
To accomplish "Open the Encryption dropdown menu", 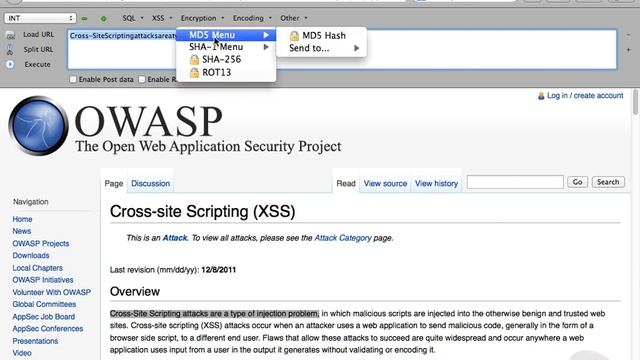I will tap(202, 18).
